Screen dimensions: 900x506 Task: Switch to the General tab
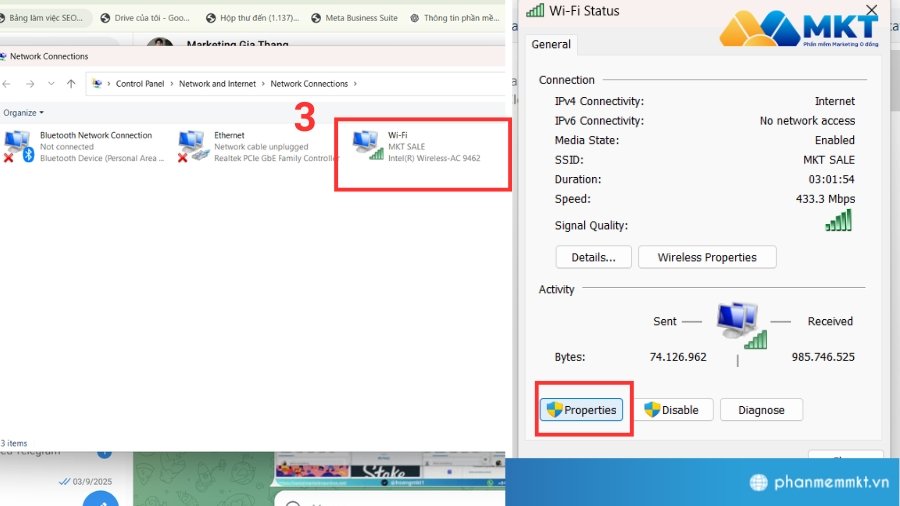coord(551,44)
